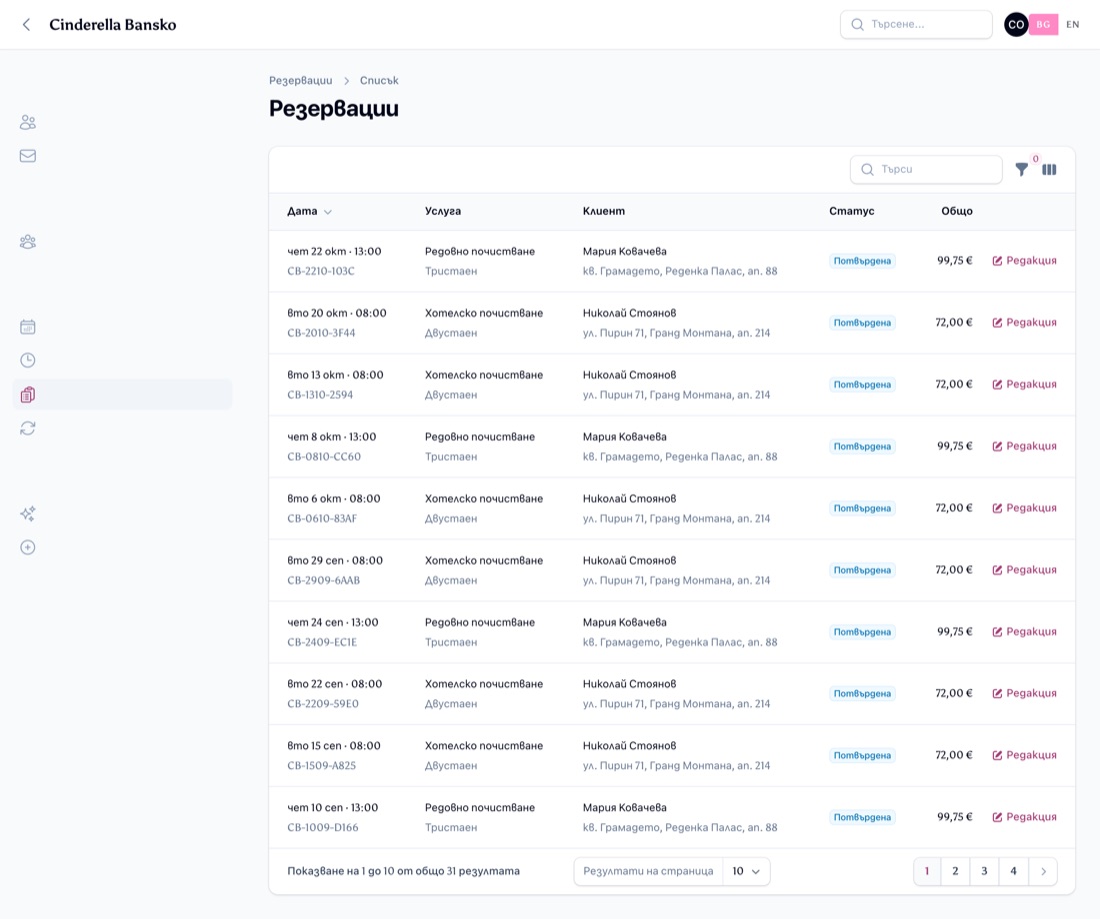Screen dimensions: 1100x919
Task: Go to page 4 of results
Action: (1013, 871)
